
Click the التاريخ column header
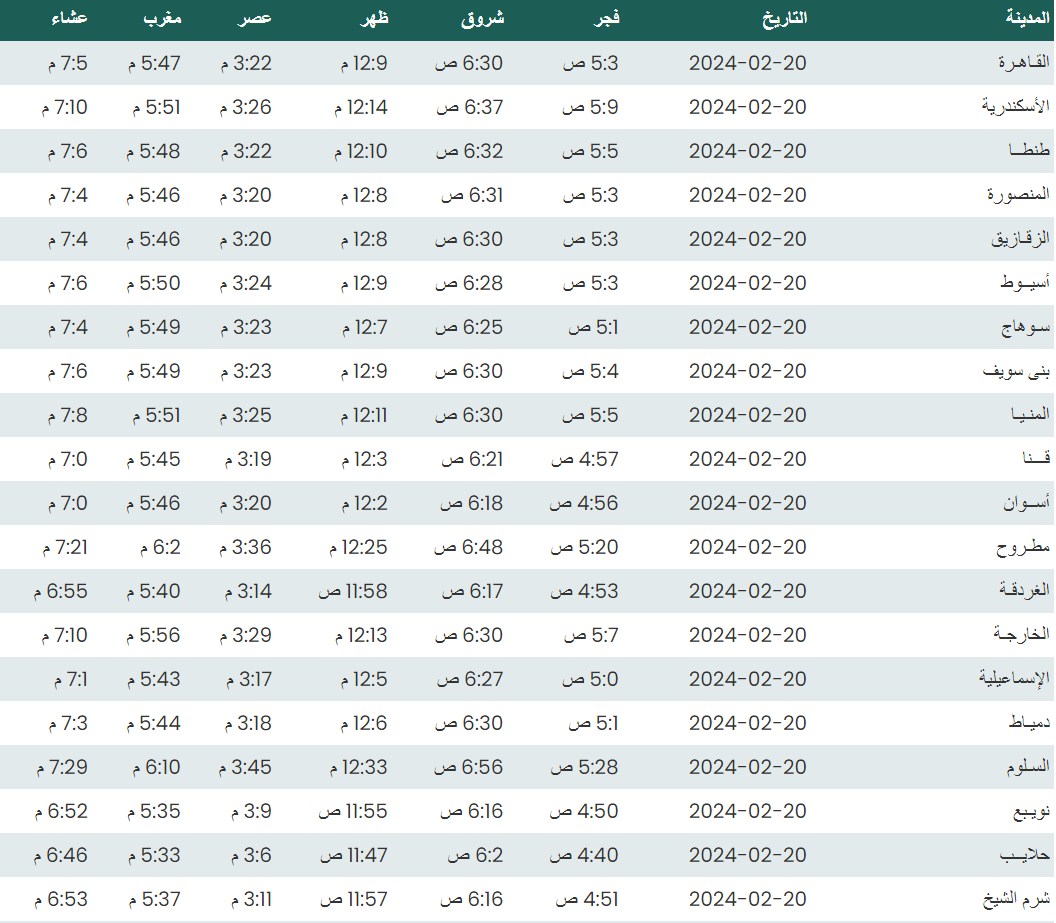click(784, 18)
